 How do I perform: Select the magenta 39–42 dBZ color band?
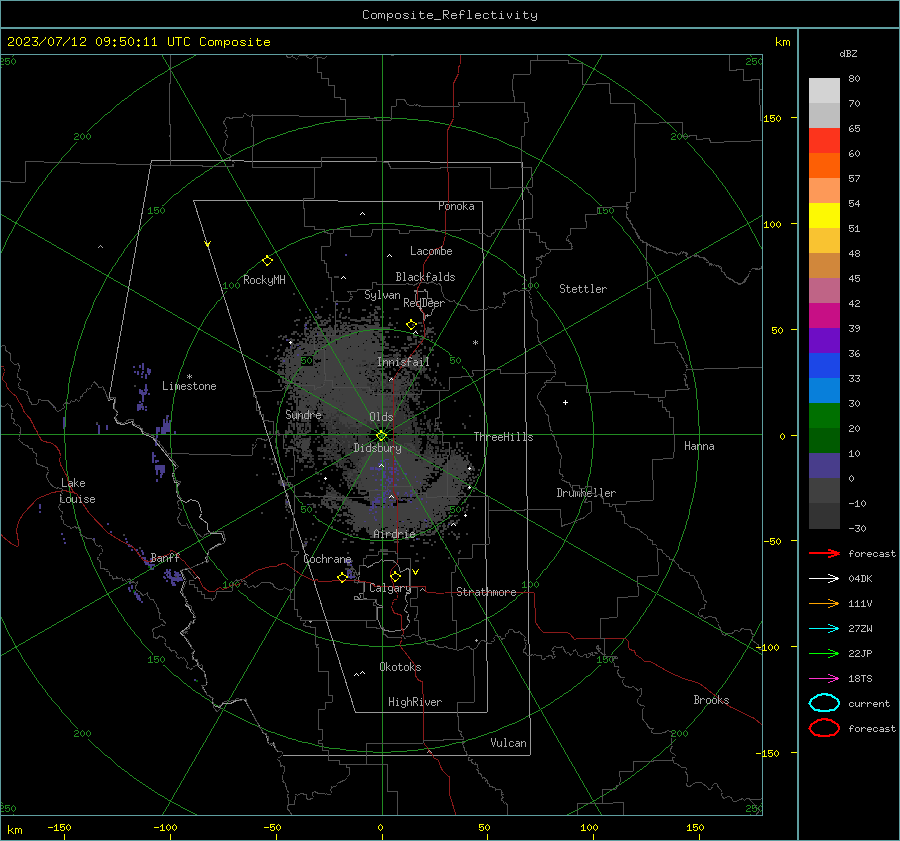click(x=824, y=316)
